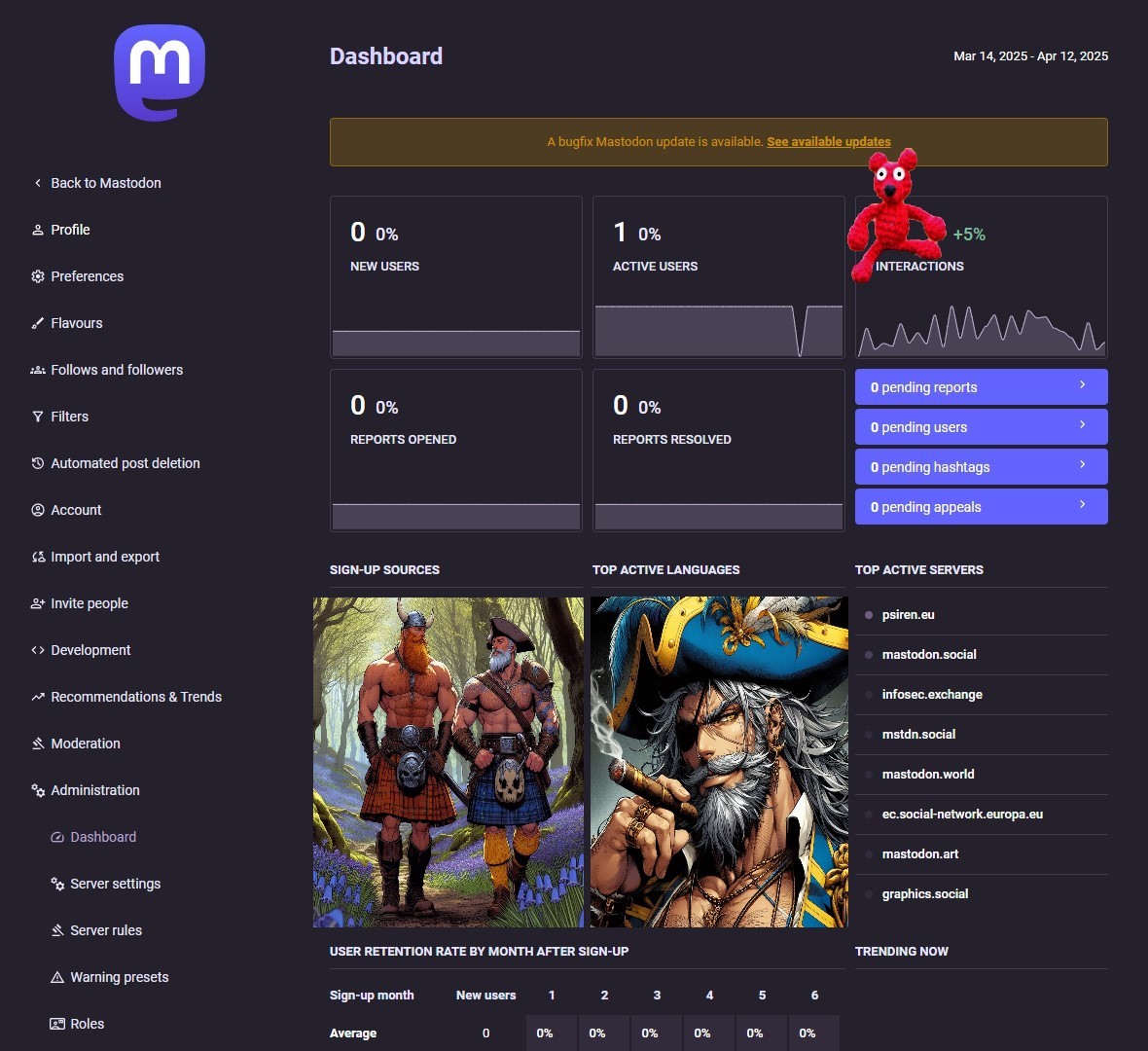The width and height of the screenshot is (1148, 1051).
Task: Click the Filters funnel icon
Action: pos(38,417)
